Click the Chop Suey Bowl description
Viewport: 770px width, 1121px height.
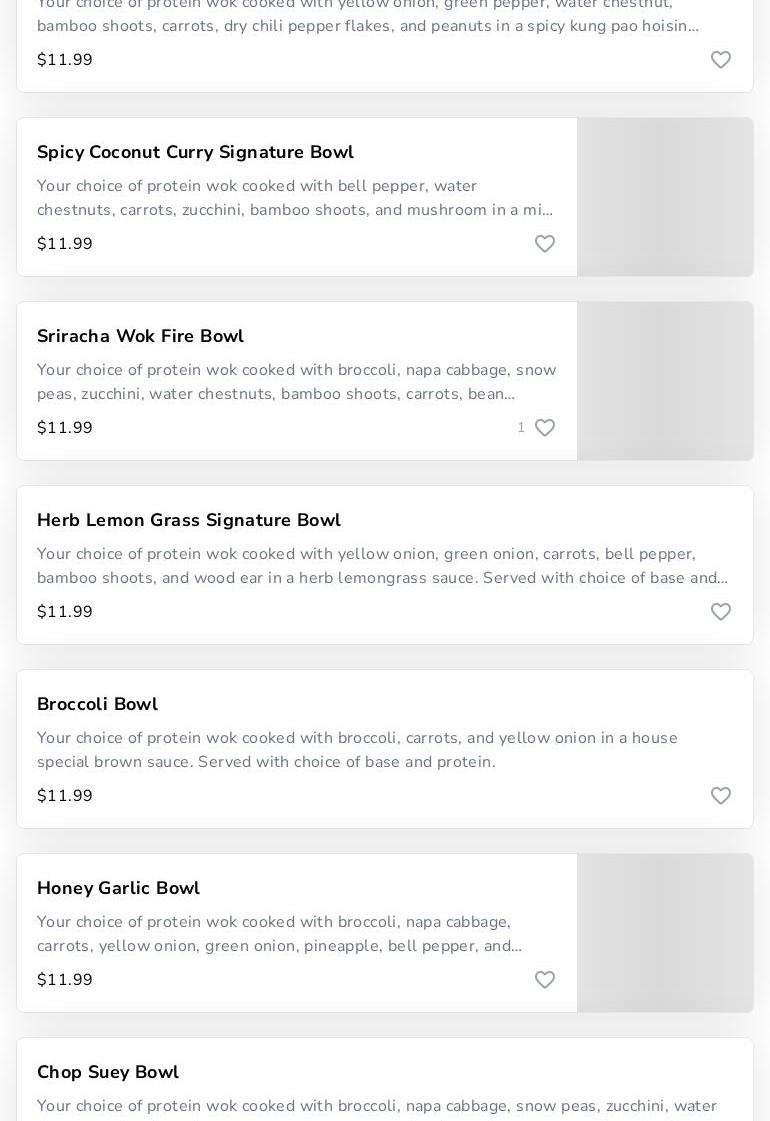[x=376, y=1106]
